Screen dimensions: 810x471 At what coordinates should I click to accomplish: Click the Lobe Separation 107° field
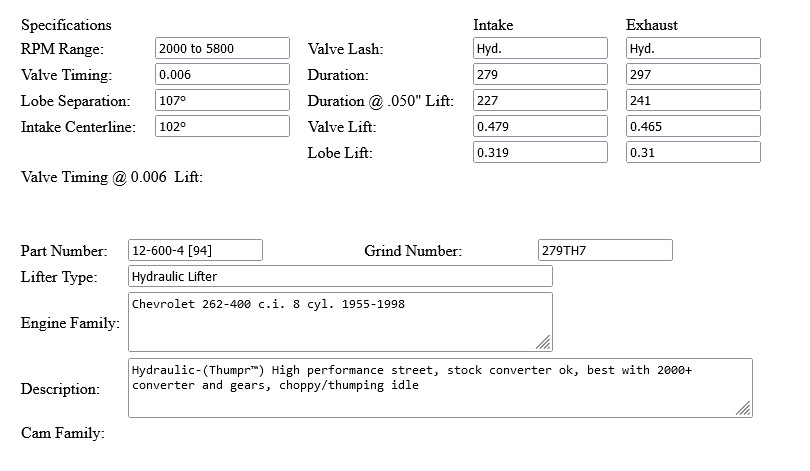click(x=222, y=100)
